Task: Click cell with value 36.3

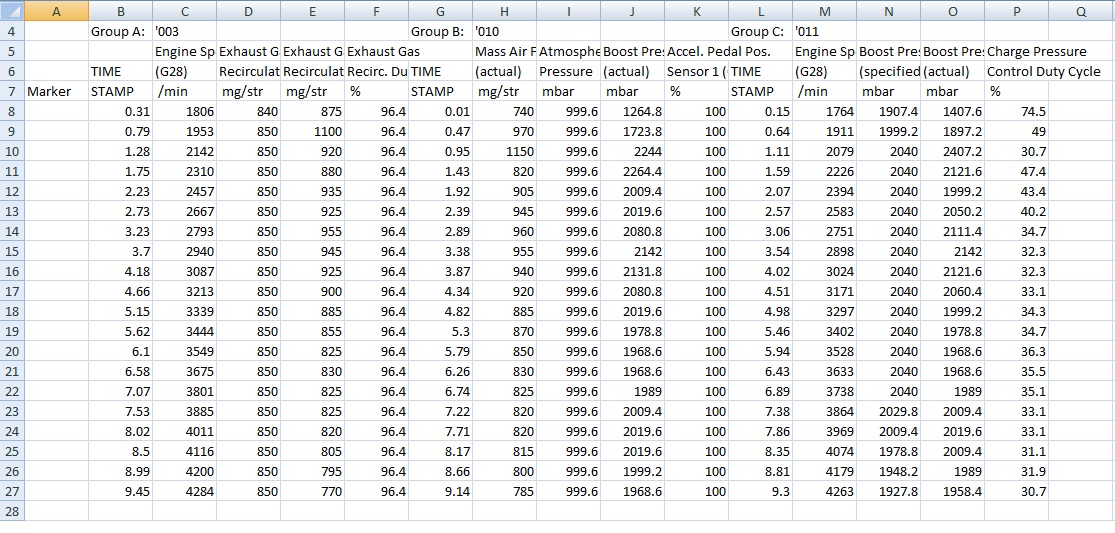Action: coord(1016,350)
